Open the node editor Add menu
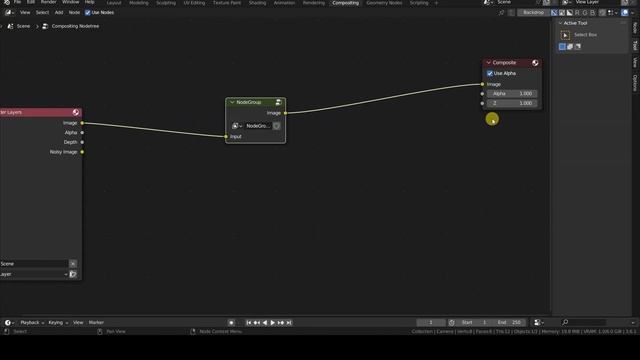 pos(59,13)
